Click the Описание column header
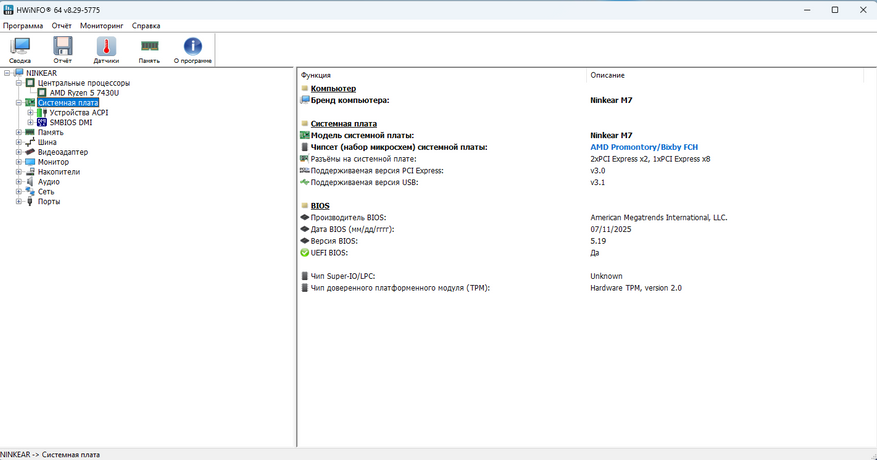The height and width of the screenshot is (460, 877). (607, 75)
